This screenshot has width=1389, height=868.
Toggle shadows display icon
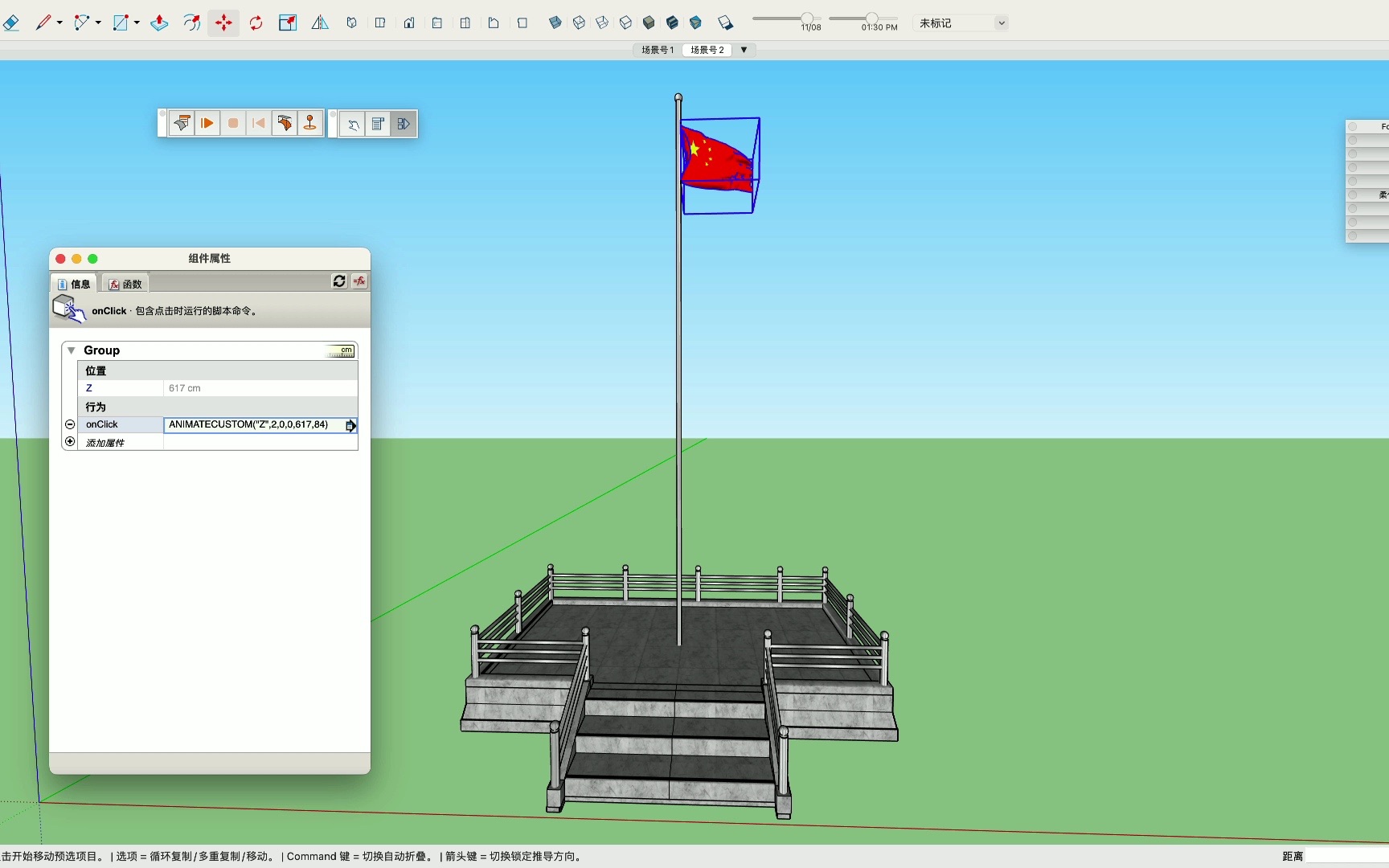click(725, 23)
